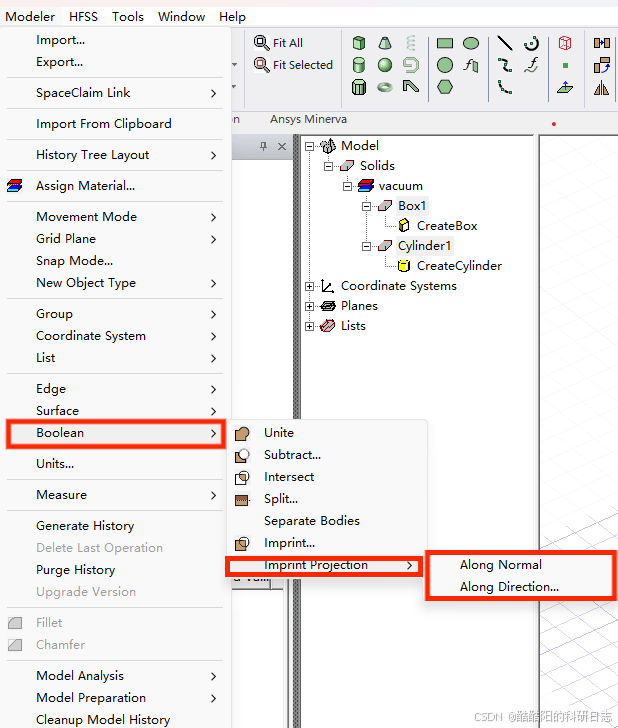
Task: Select Cylinder1 in the history tree
Action: point(424,246)
